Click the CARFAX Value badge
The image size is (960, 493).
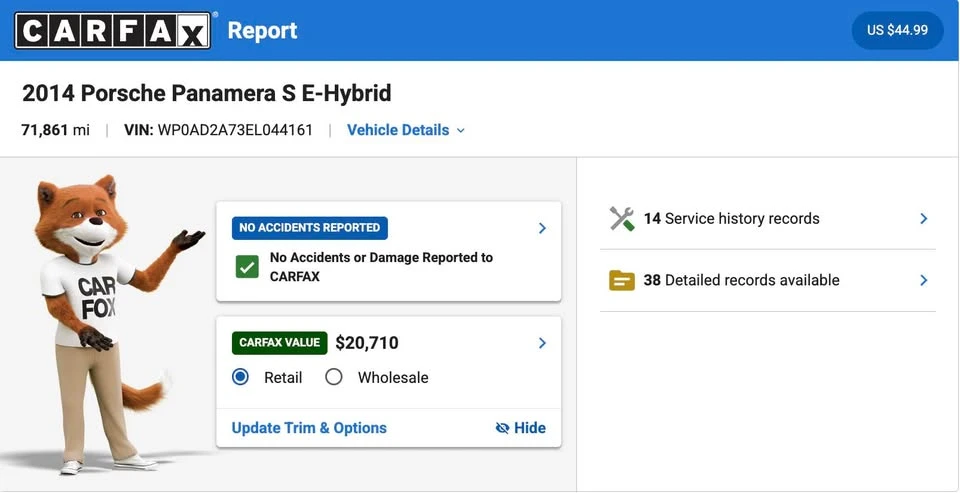tap(280, 343)
